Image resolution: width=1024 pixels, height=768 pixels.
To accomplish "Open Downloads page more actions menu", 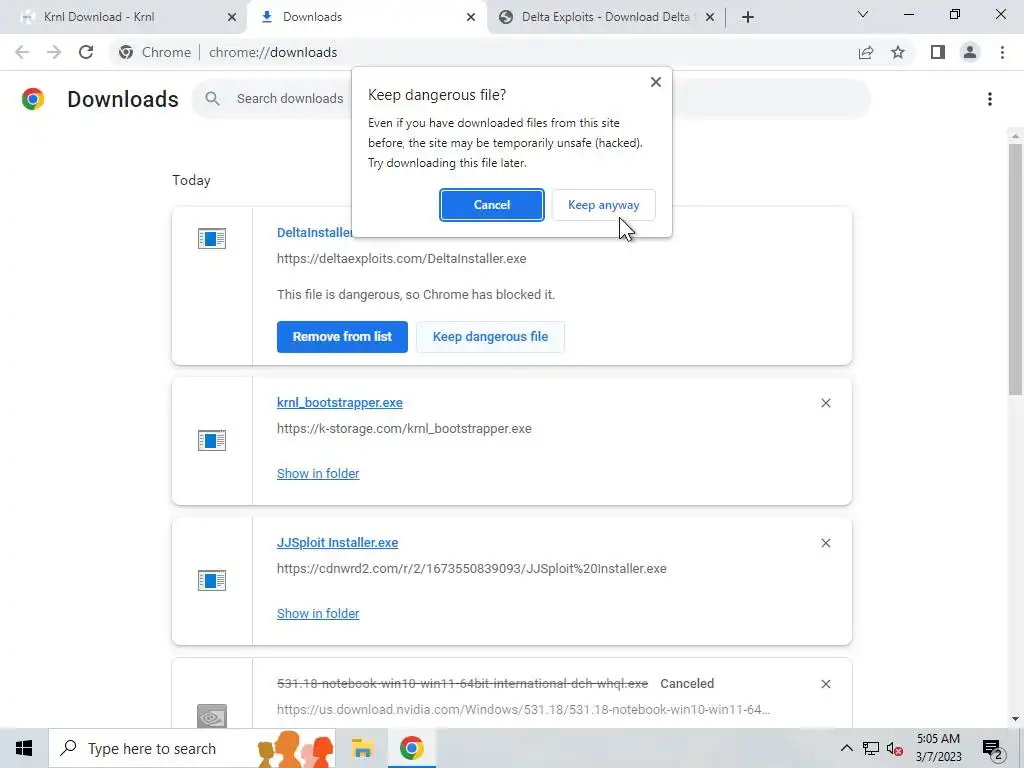I will [x=990, y=99].
